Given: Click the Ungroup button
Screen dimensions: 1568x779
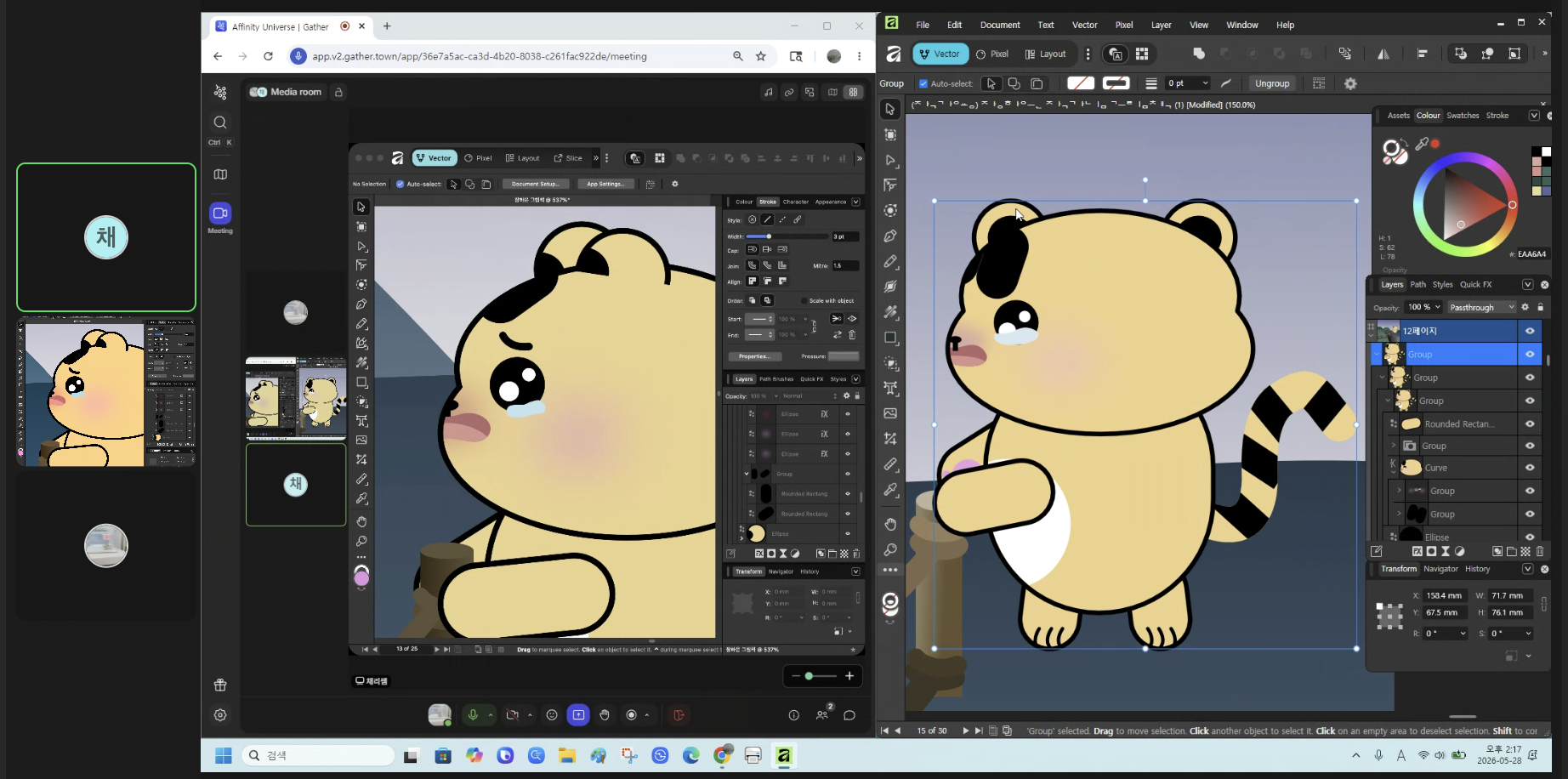Looking at the screenshot, I should (x=1272, y=83).
